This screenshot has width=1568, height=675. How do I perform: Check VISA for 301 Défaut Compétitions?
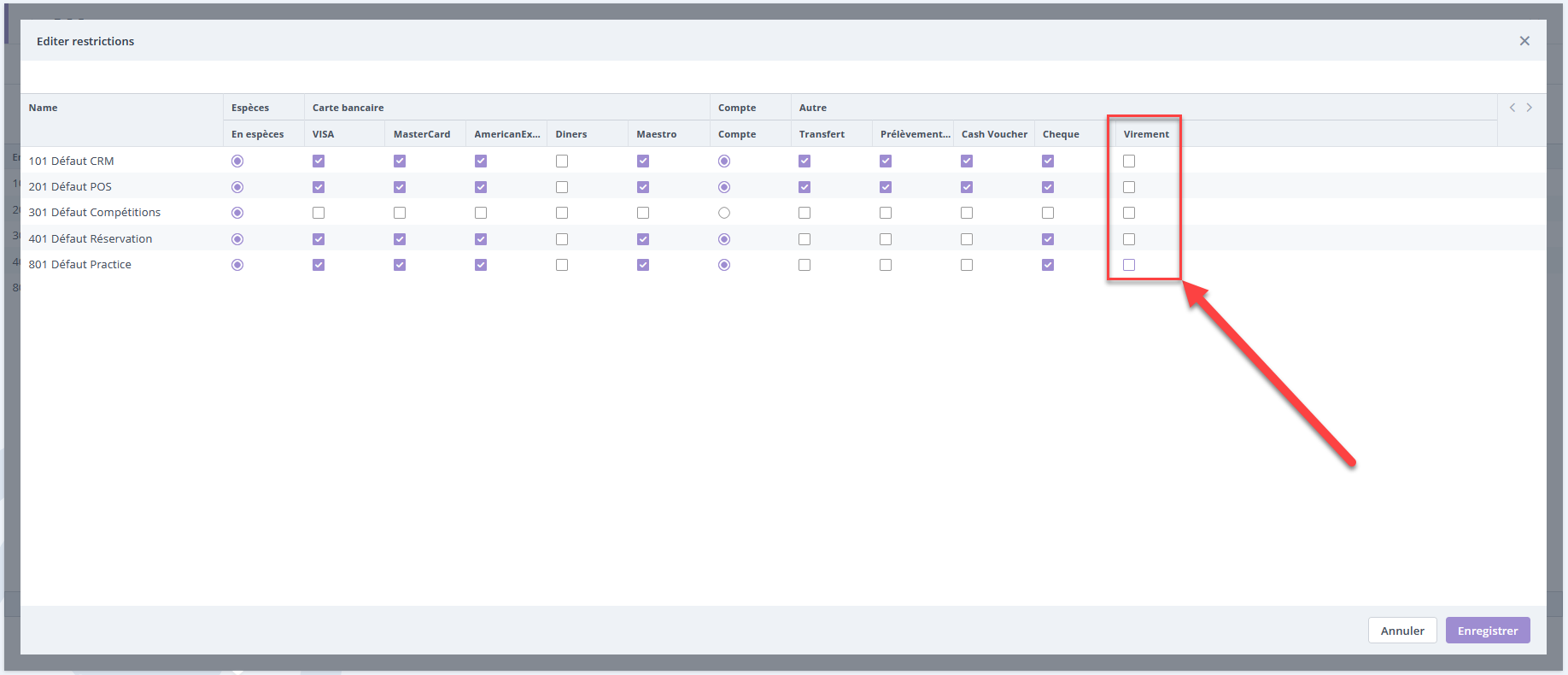coord(319,213)
